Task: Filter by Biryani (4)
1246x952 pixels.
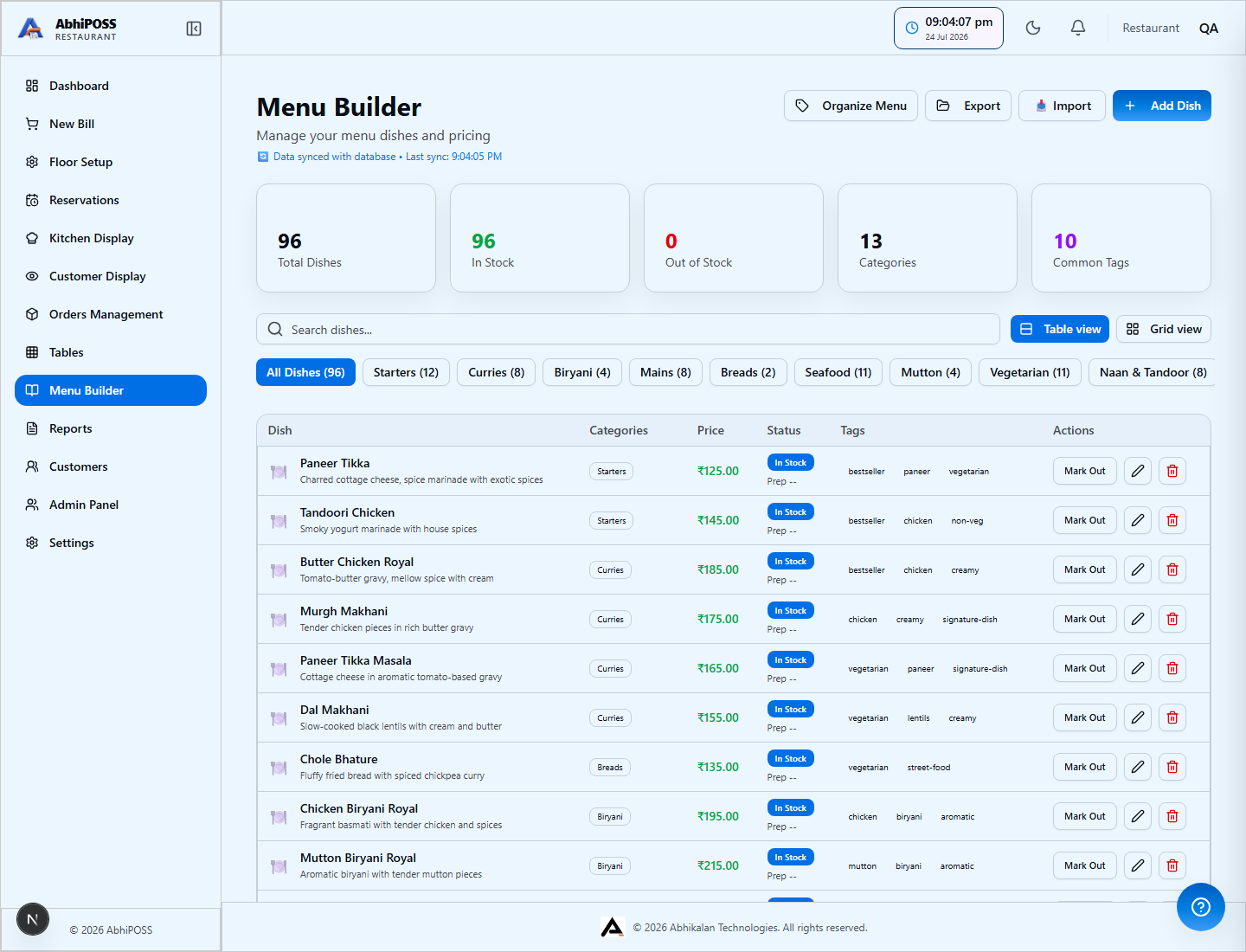Action: point(582,372)
